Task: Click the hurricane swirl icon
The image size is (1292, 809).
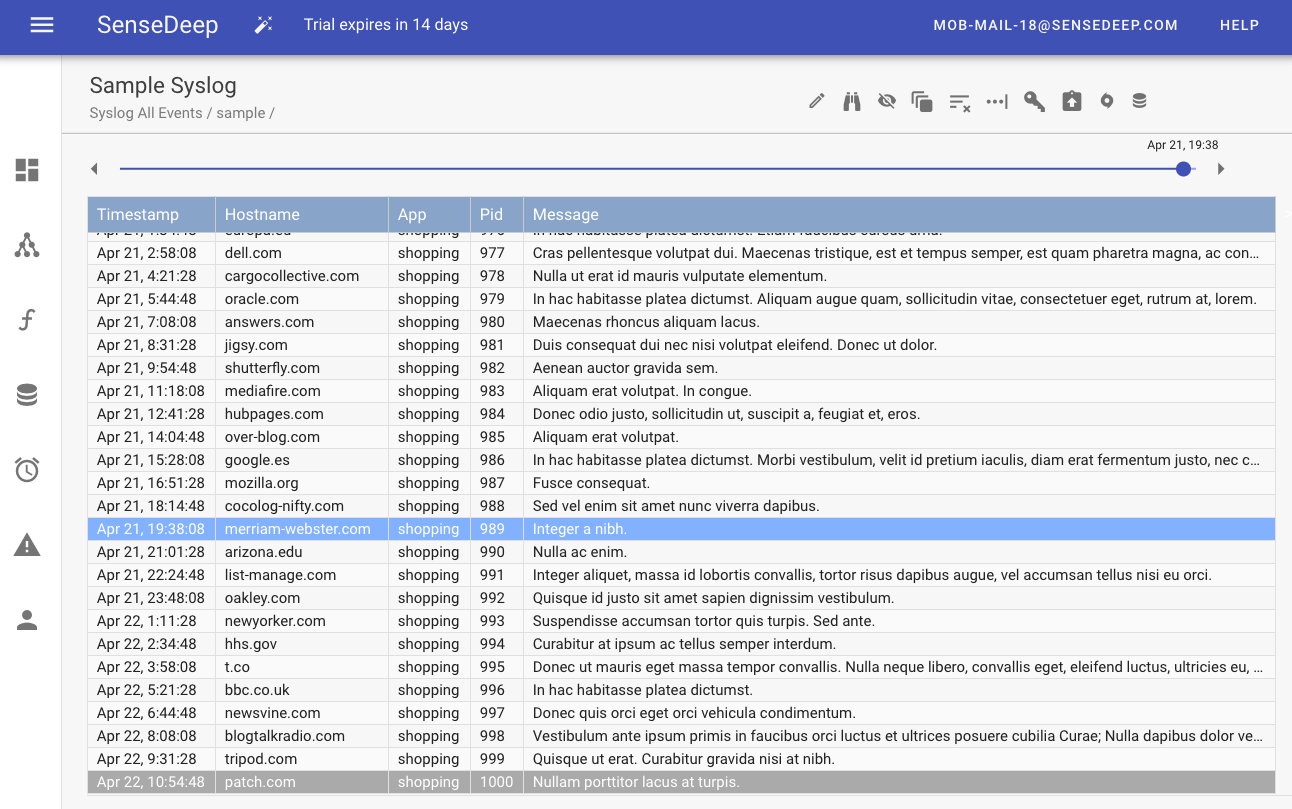Action: (x=1107, y=101)
